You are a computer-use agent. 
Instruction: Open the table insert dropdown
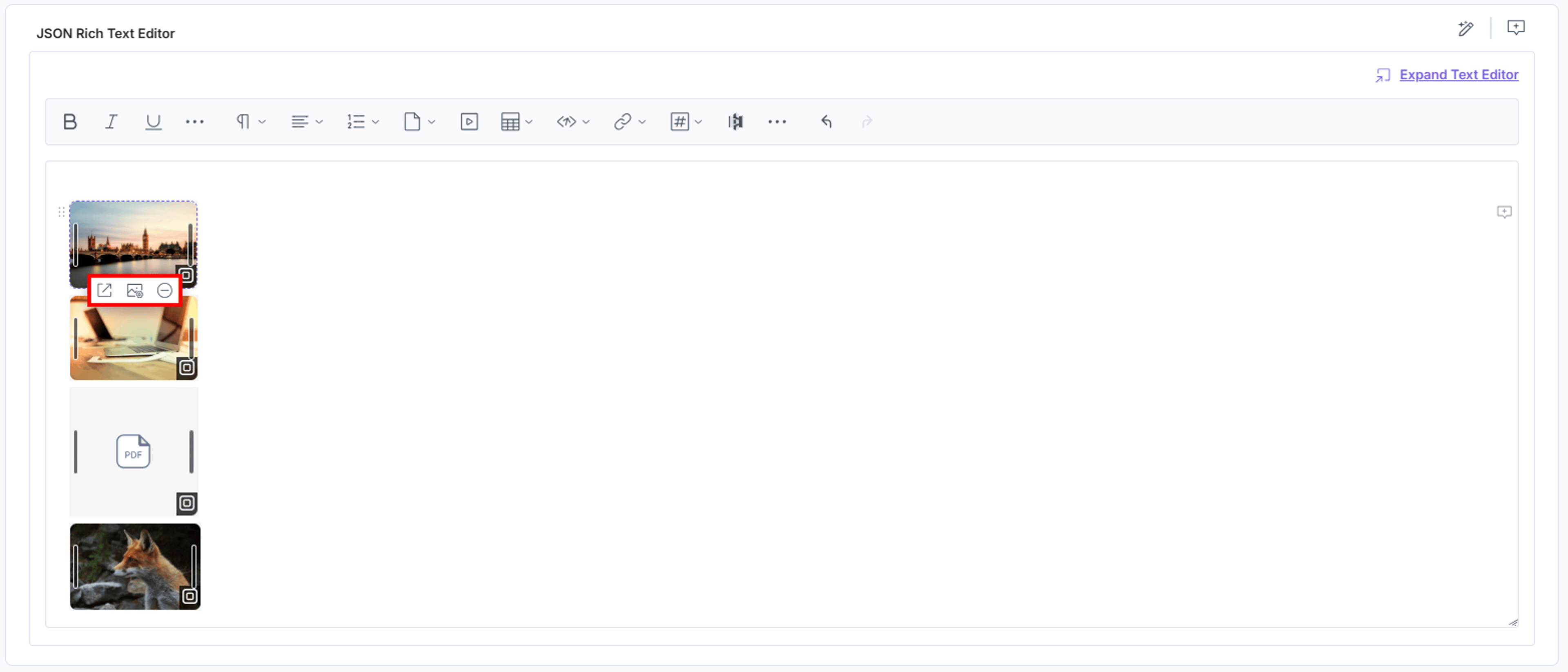(x=516, y=122)
